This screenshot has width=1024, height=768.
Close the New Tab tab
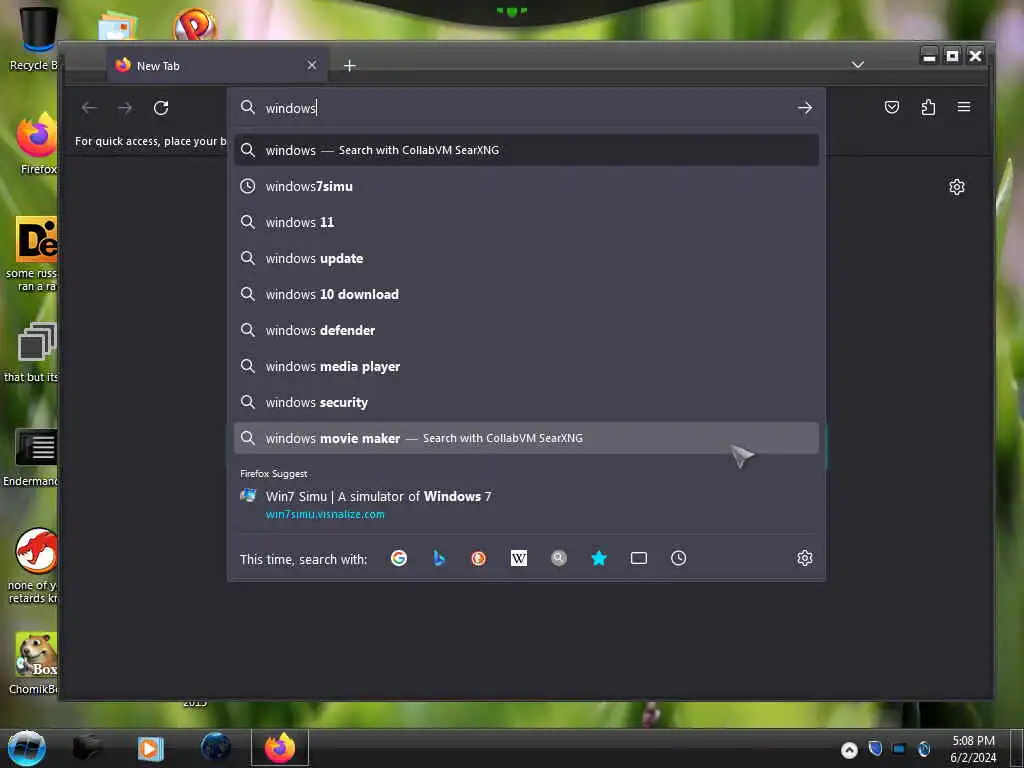point(312,65)
